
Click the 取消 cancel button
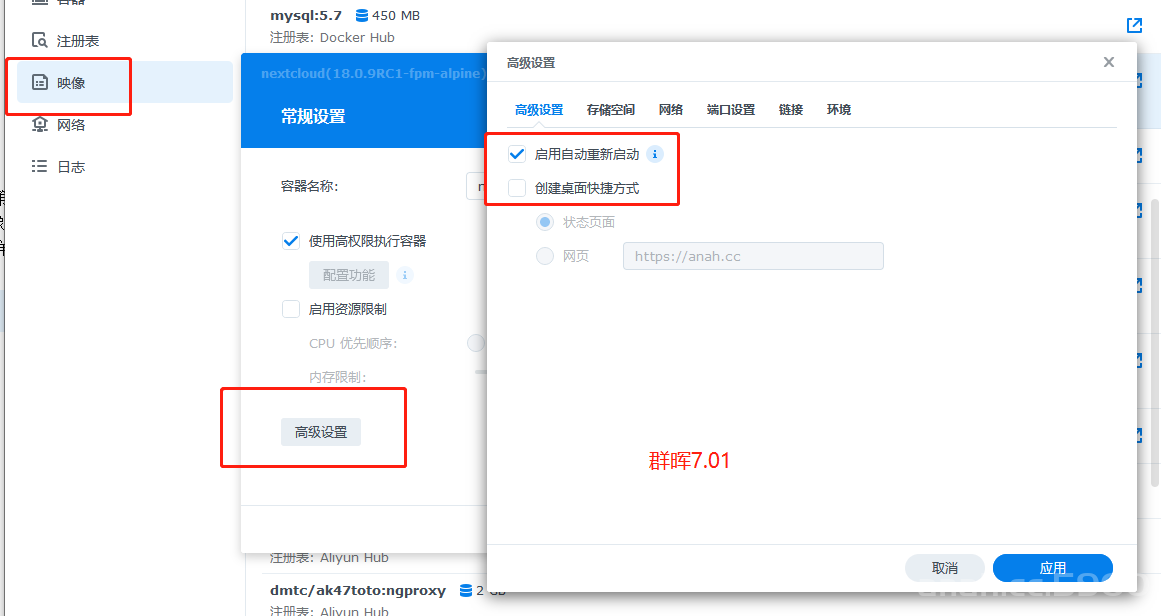coord(945,568)
